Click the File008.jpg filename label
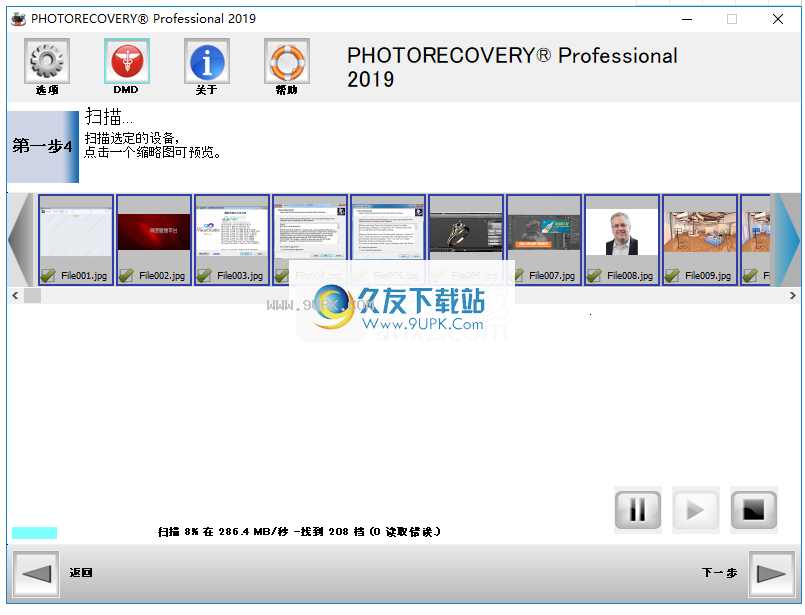The image size is (805, 615). (x=630, y=276)
